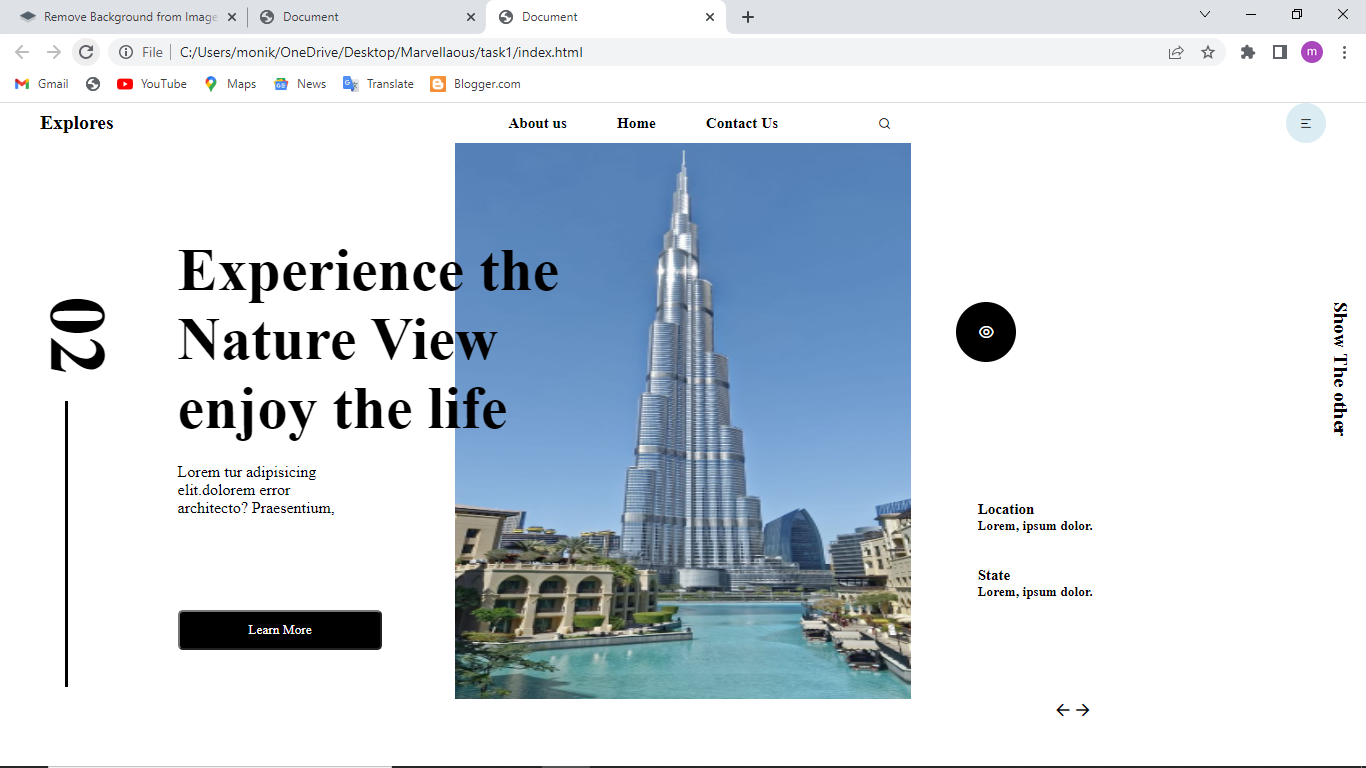Image resolution: width=1366 pixels, height=768 pixels.
Task: Open the browser extensions puzzle icon
Action: pos(1248,52)
